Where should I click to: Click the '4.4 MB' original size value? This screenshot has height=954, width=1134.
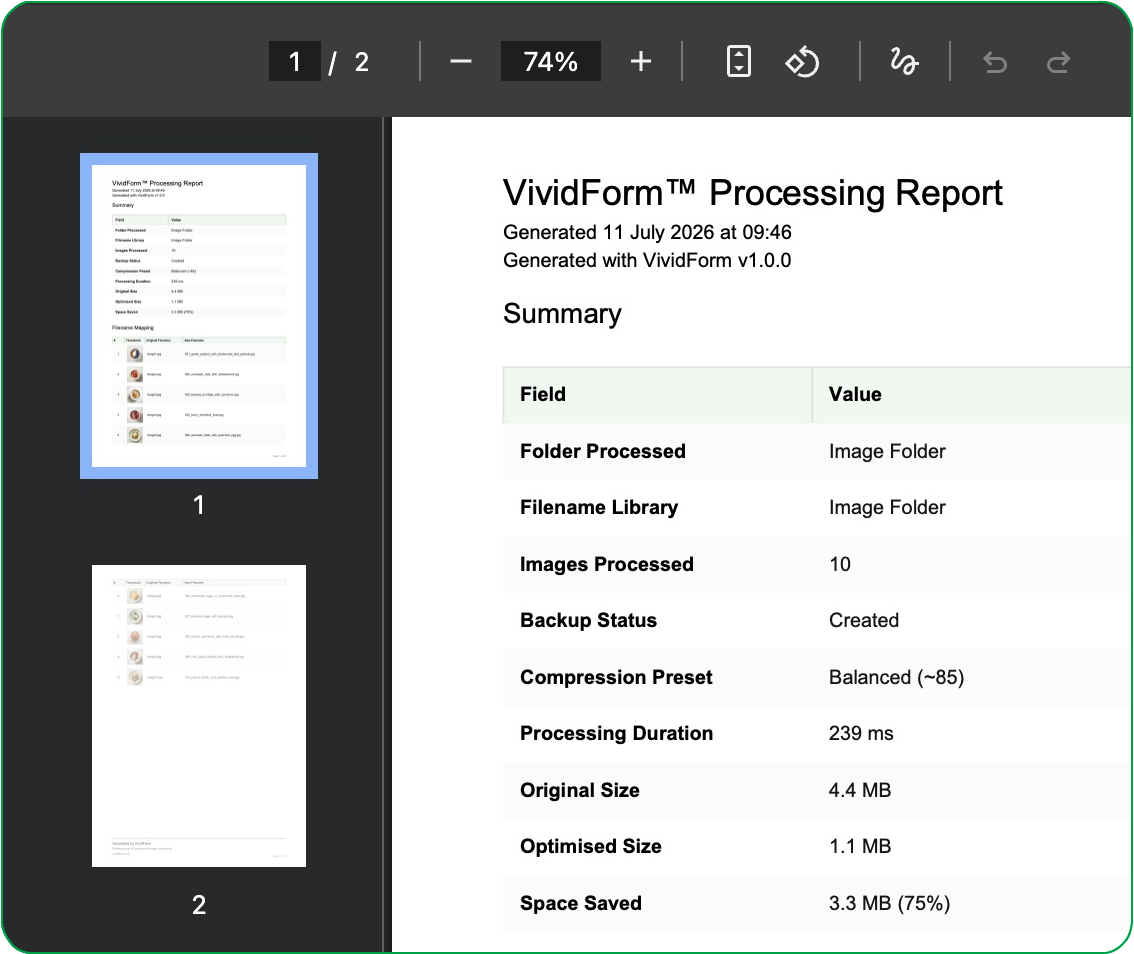click(859, 790)
